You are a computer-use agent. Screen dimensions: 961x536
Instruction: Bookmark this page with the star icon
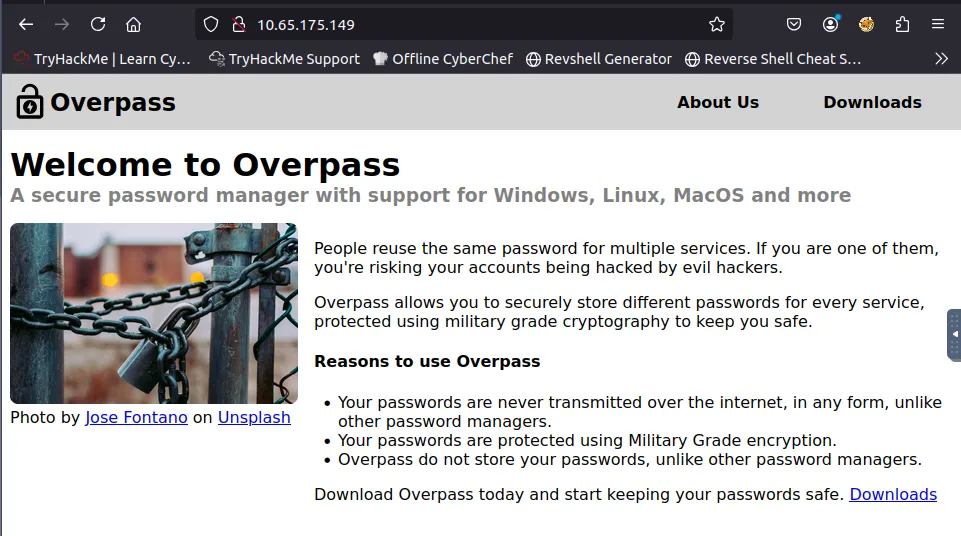click(x=716, y=24)
